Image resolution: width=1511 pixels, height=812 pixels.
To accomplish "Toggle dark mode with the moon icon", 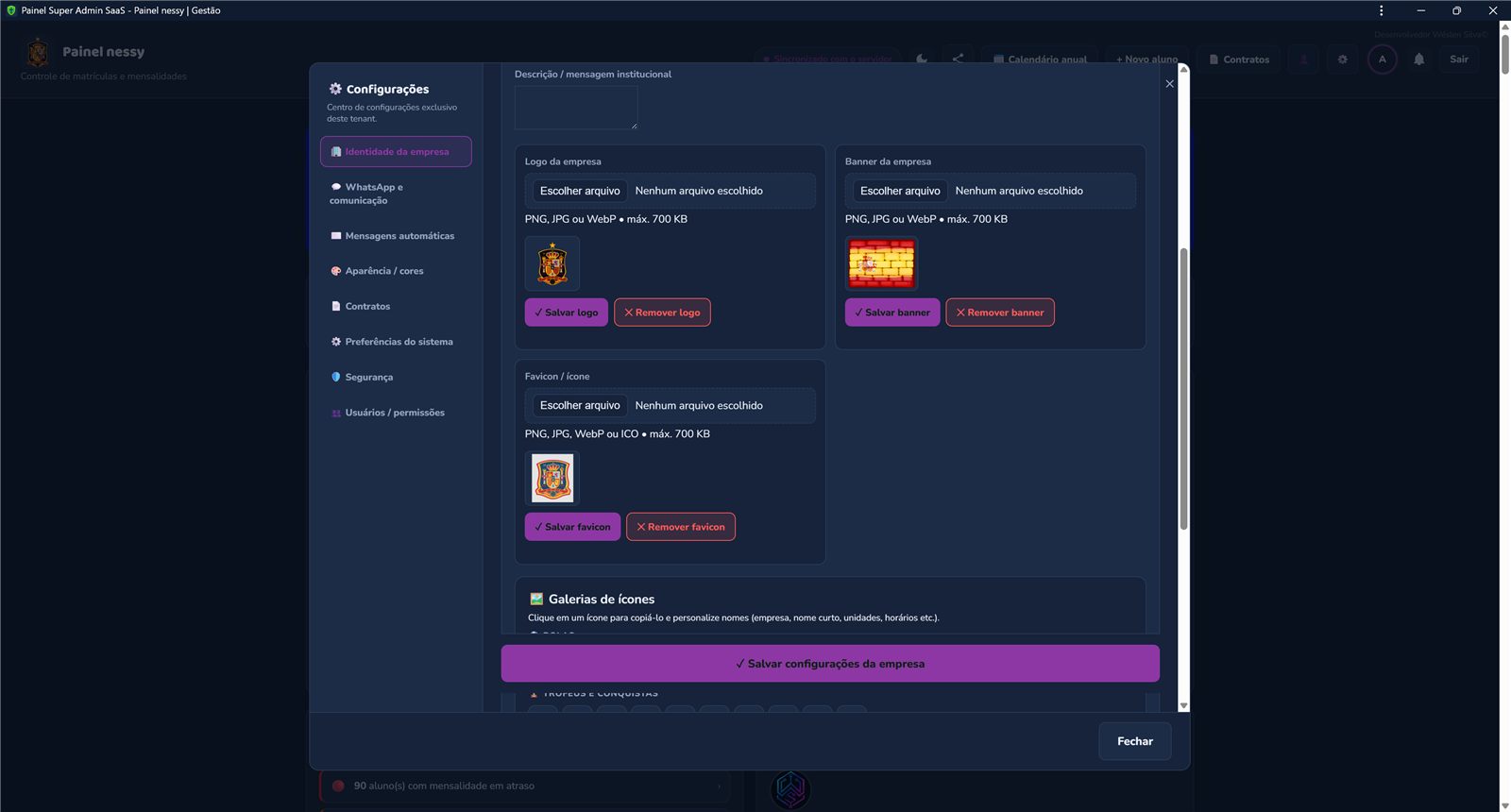I will [922, 59].
